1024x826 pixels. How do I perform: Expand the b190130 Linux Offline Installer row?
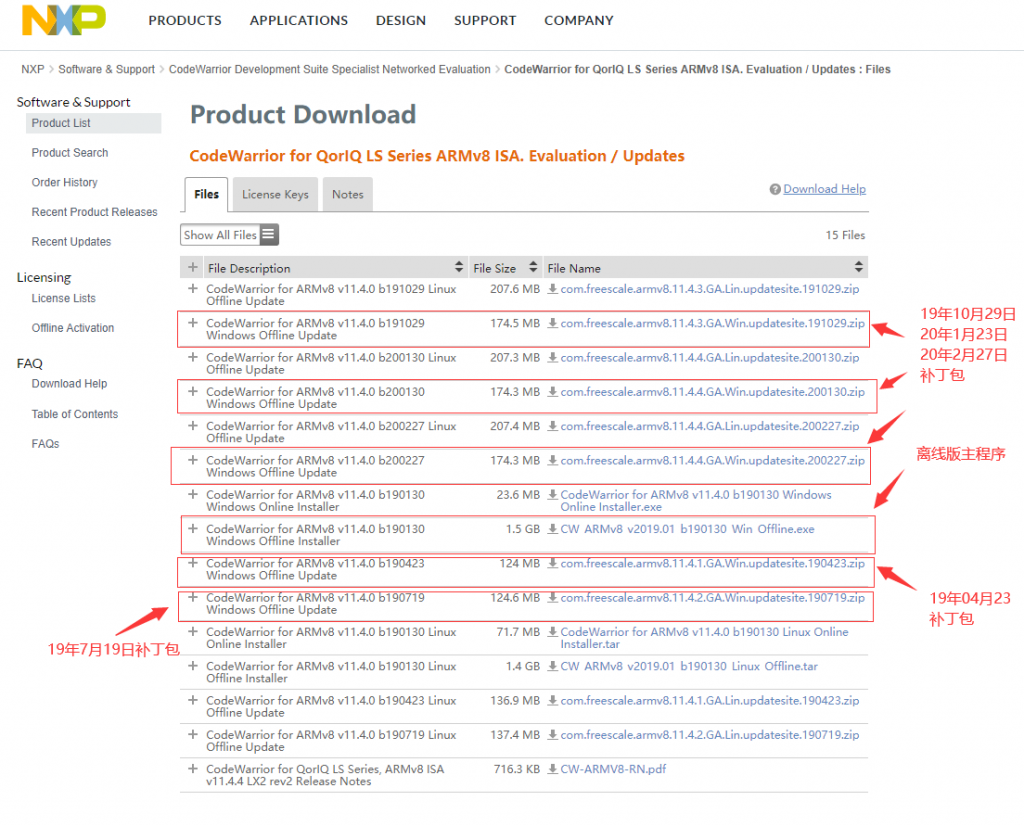click(193, 665)
